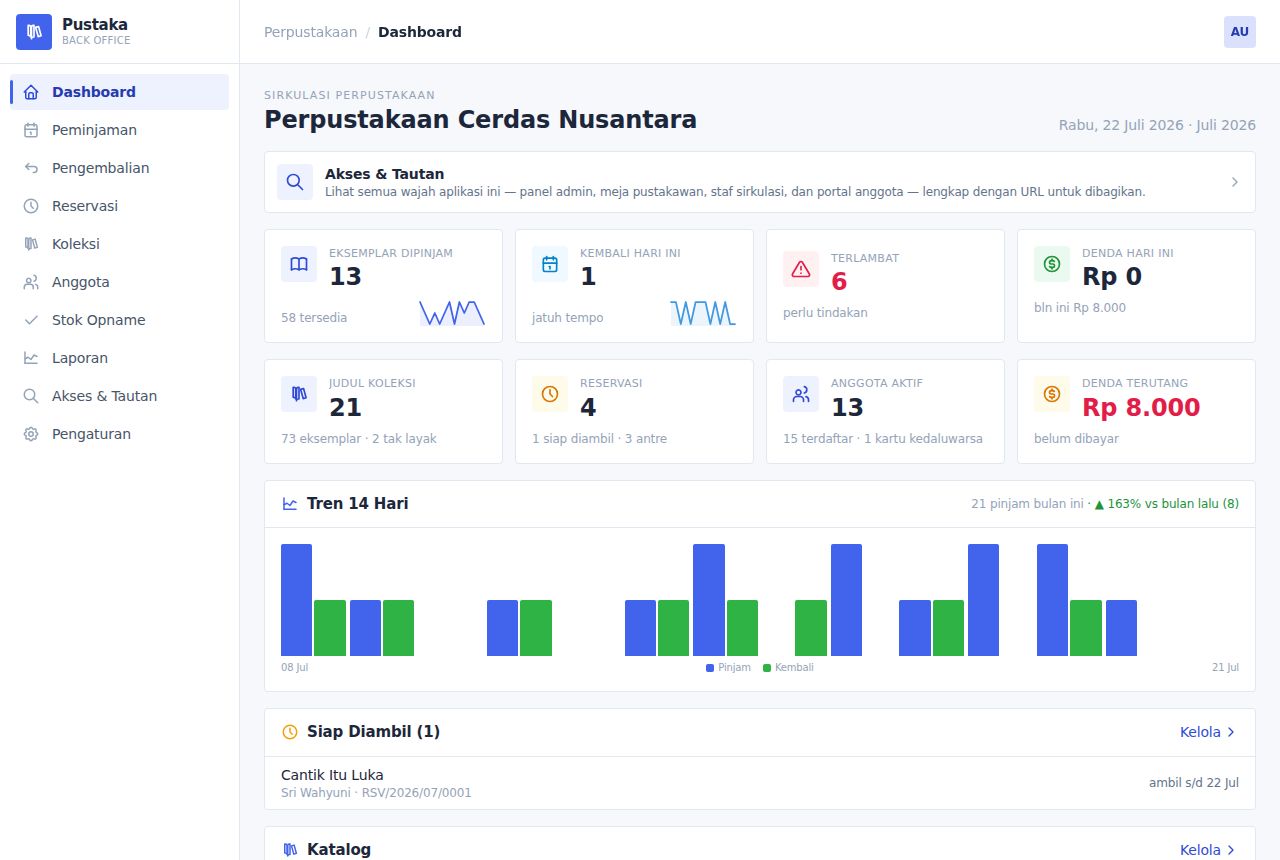
Task: Click the clock icon on Reservasi card
Action: 550,394
